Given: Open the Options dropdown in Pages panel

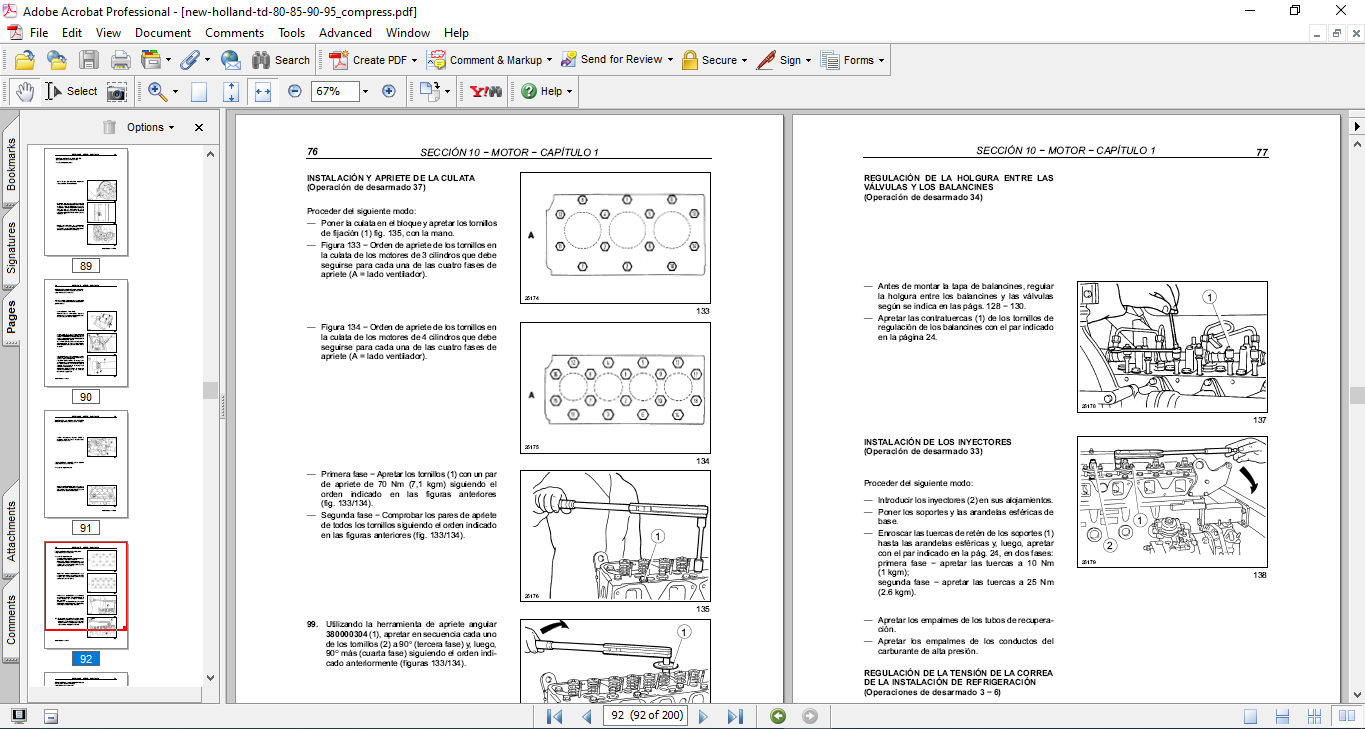Looking at the screenshot, I should 150,127.
